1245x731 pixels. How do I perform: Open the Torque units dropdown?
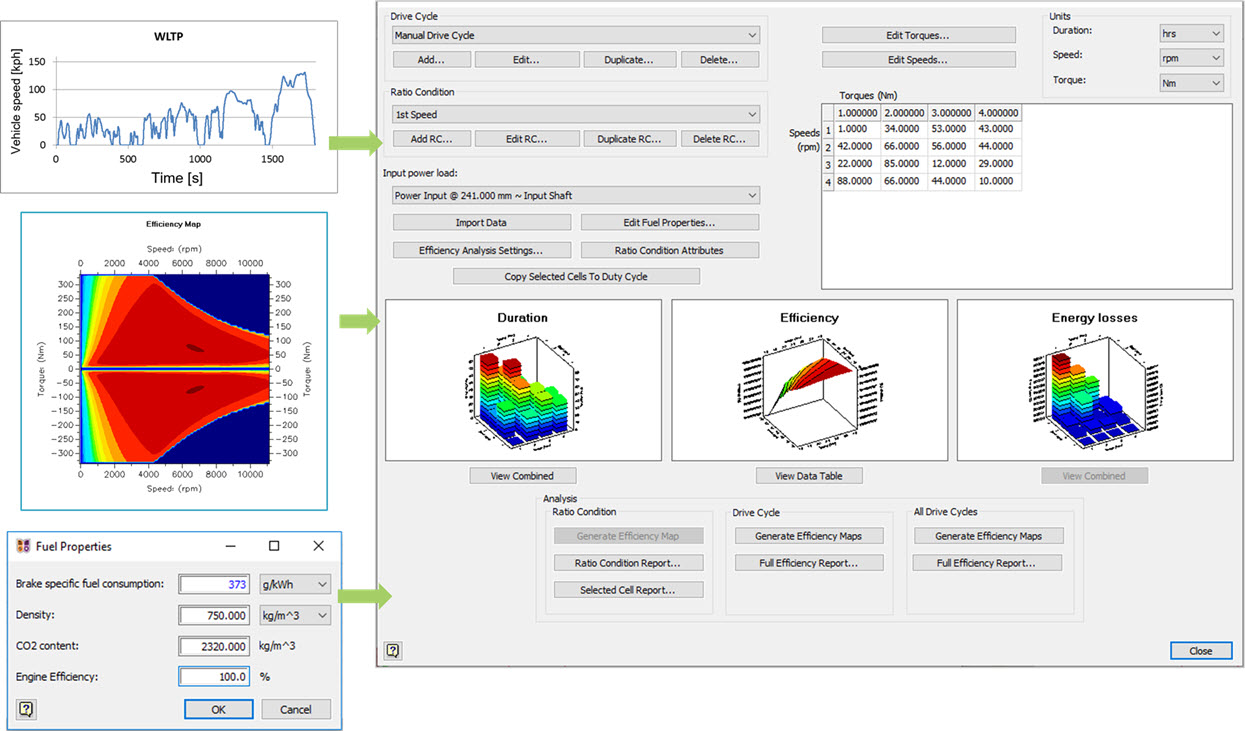coord(1190,84)
